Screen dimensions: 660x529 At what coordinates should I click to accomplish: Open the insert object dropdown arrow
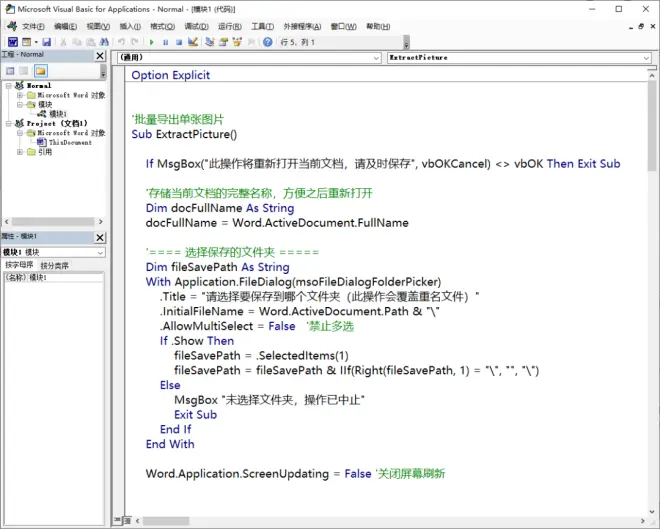tap(36, 42)
